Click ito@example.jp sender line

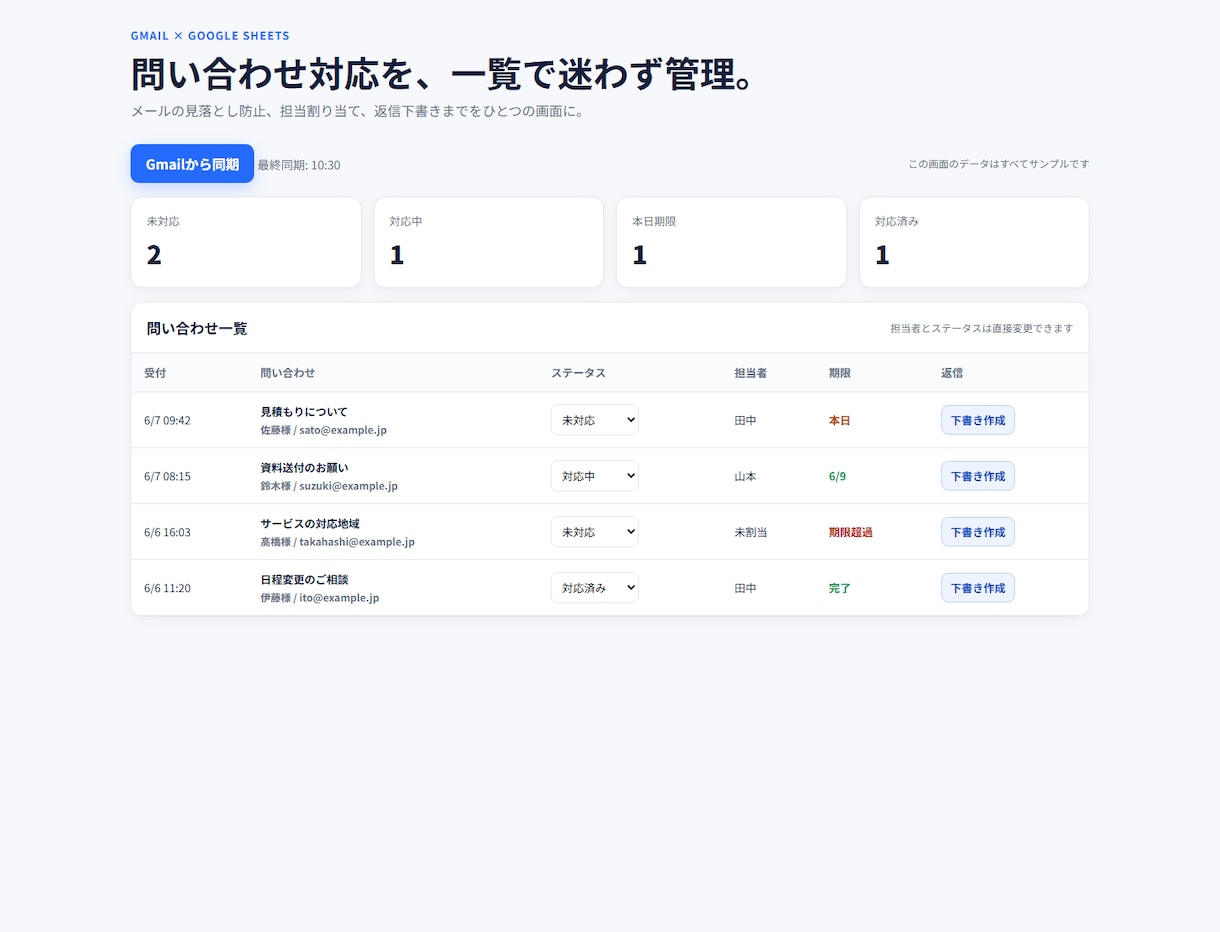pyautogui.click(x=320, y=598)
